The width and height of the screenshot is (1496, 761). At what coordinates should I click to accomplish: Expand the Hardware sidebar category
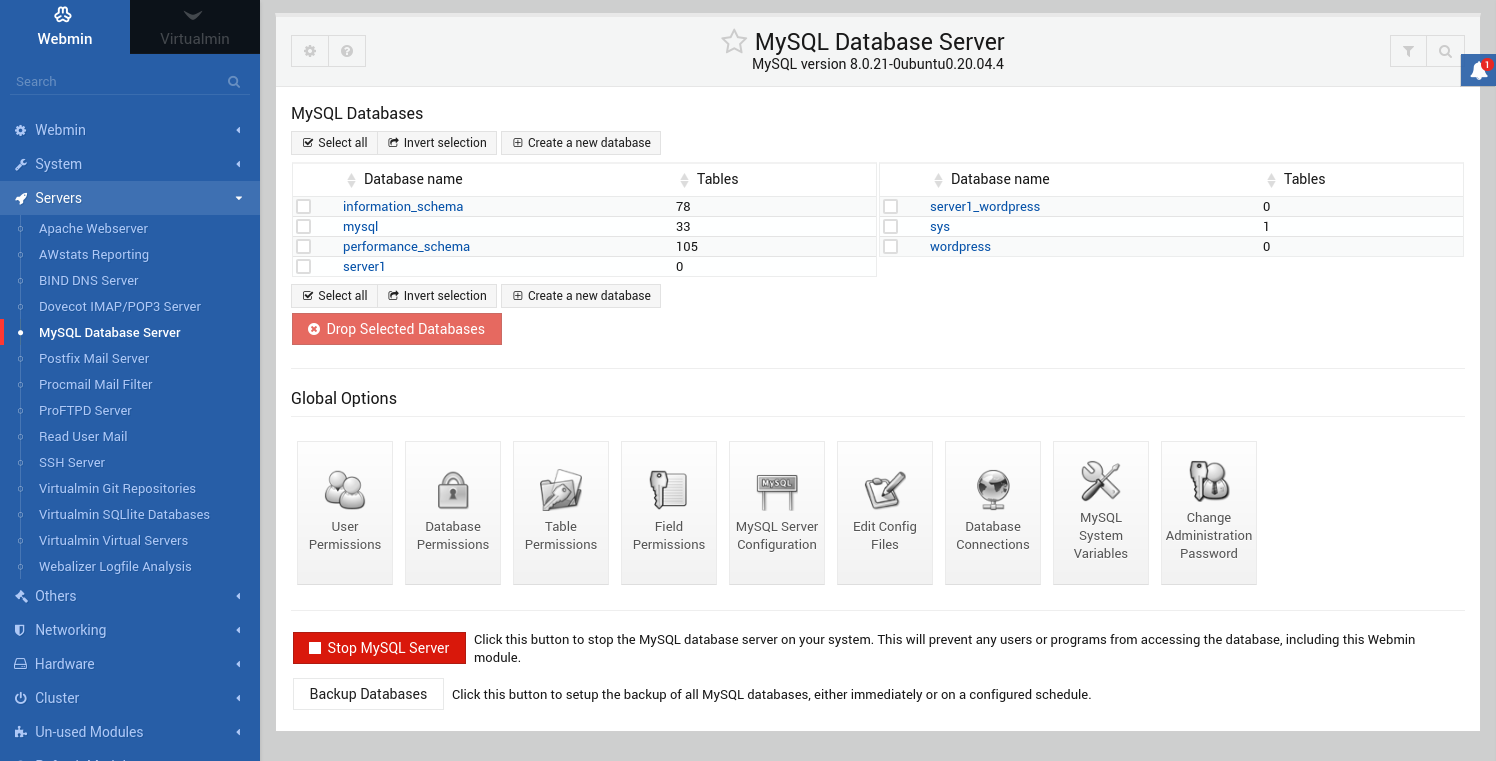(x=130, y=664)
